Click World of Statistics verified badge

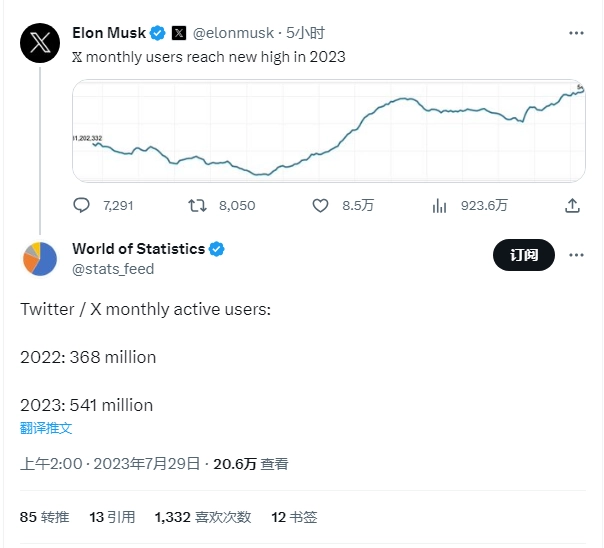point(217,249)
